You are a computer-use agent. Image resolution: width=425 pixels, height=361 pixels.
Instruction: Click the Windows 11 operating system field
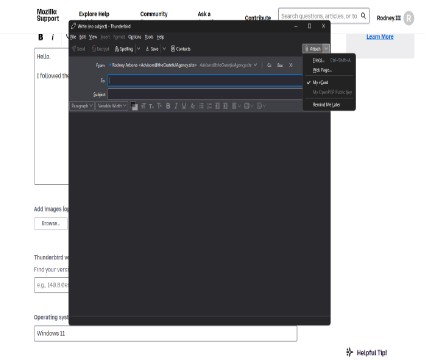click(x=166, y=333)
